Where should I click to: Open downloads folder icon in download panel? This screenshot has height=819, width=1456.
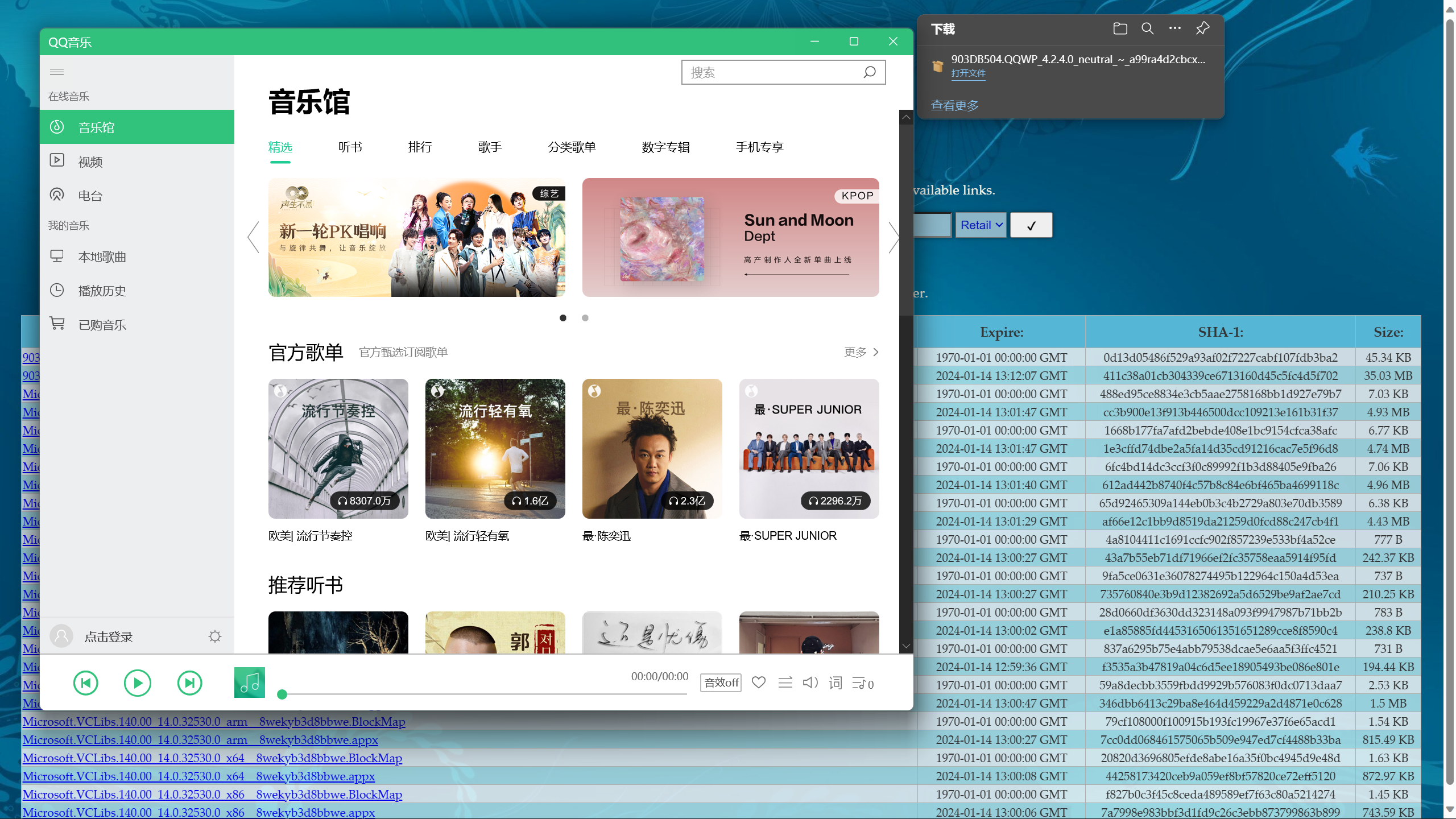(1119, 28)
